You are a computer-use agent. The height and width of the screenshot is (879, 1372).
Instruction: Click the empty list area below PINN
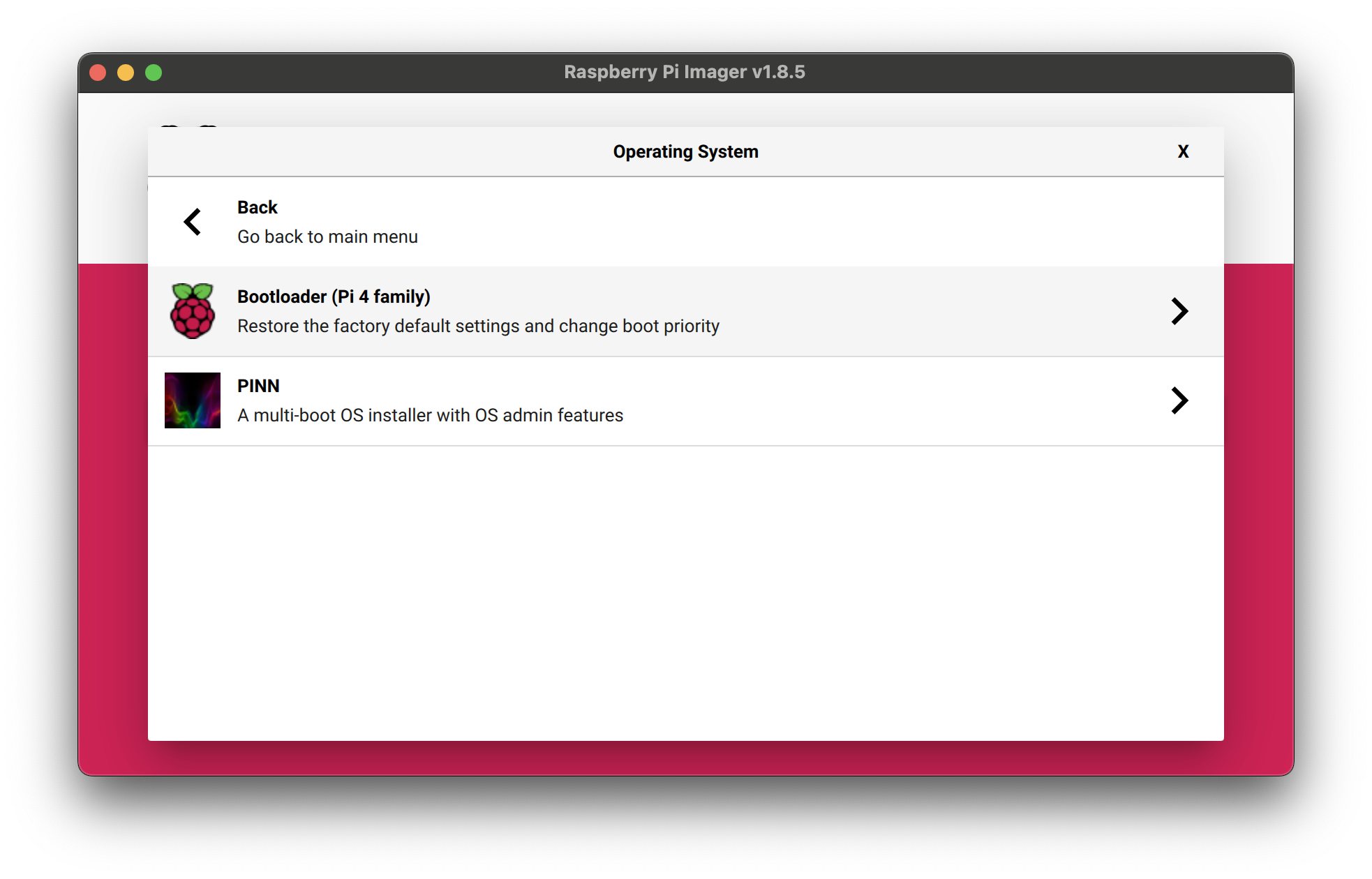[685, 593]
